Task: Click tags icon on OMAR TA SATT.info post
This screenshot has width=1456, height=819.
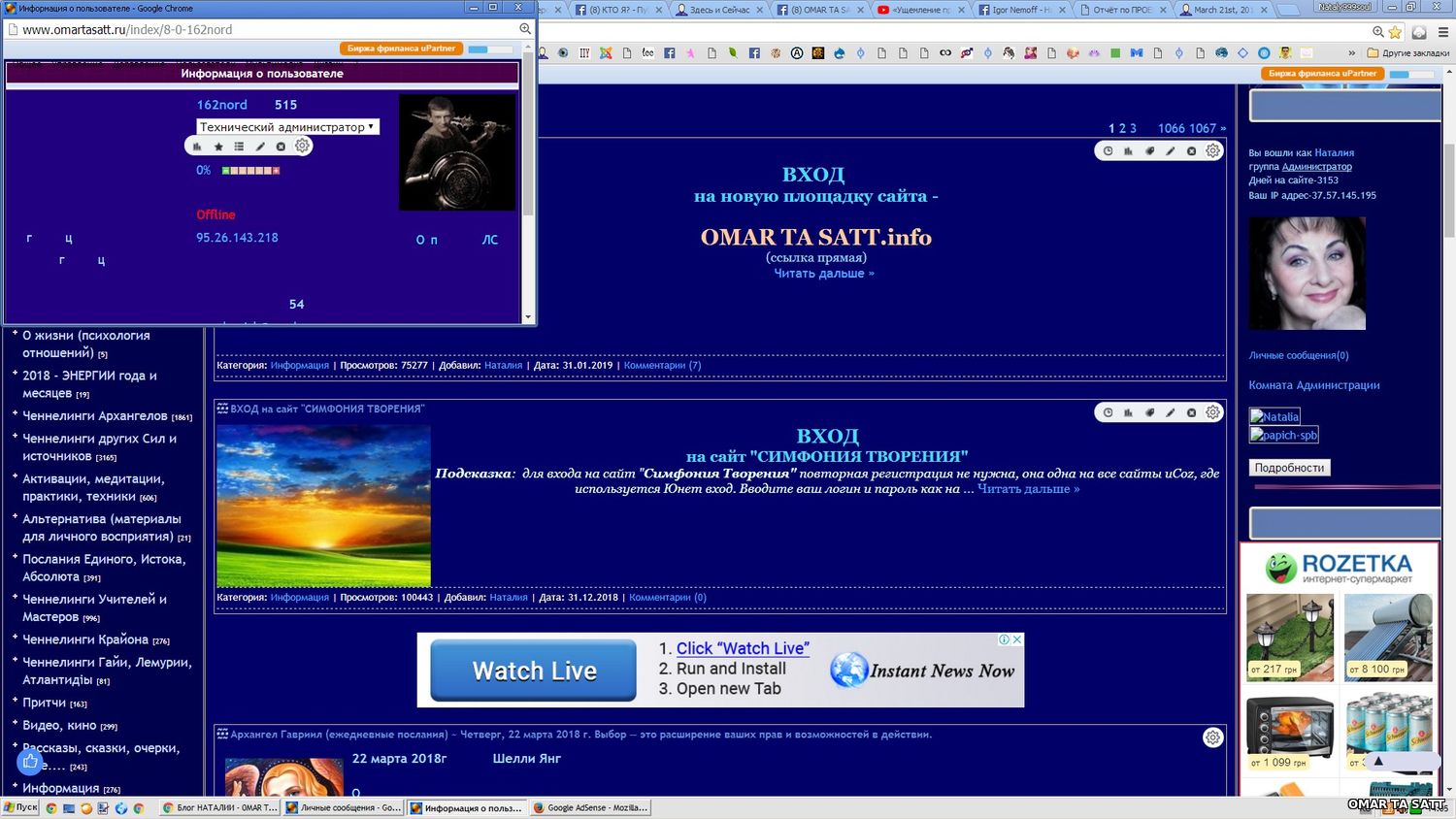Action: click(x=1149, y=151)
